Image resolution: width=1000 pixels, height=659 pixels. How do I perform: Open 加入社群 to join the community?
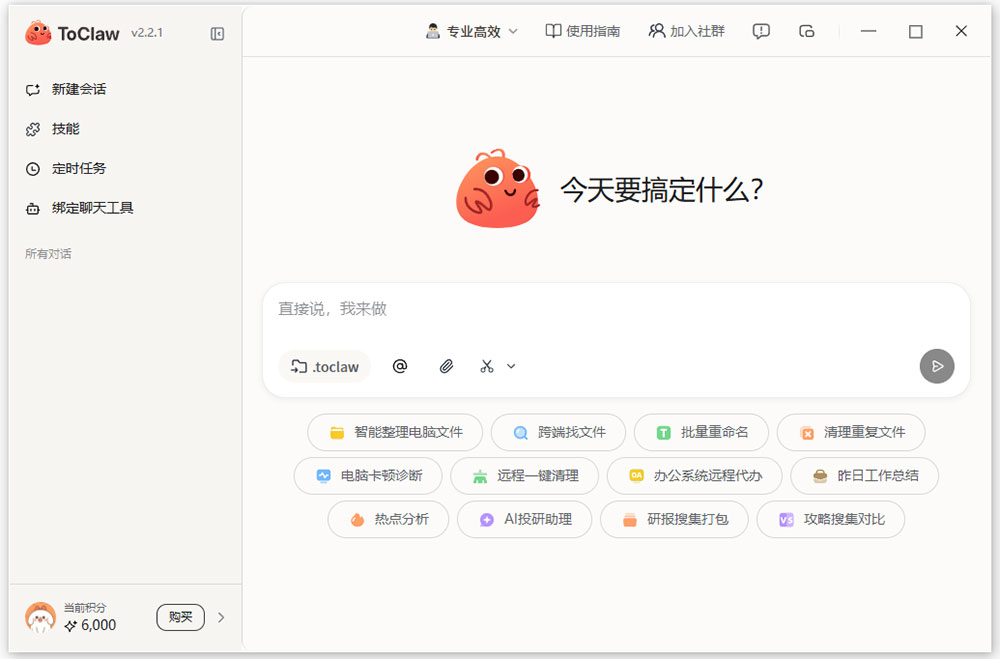(x=686, y=31)
